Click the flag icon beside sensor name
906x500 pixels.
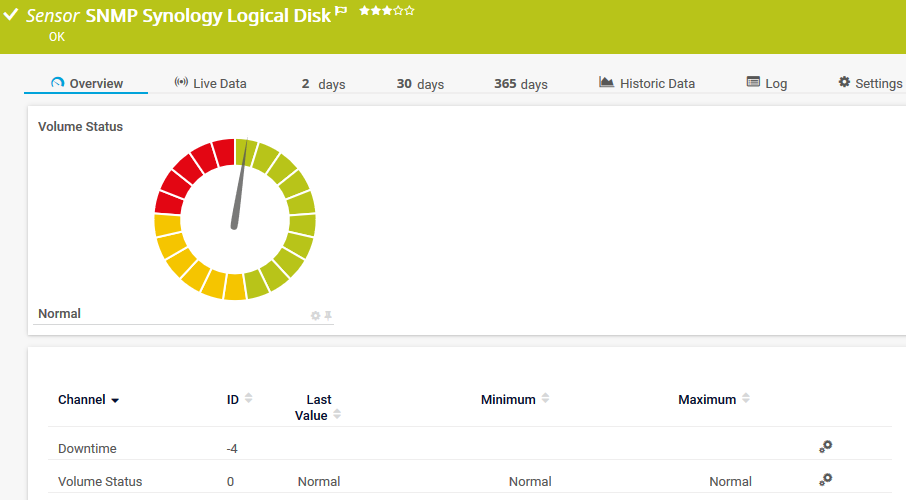coord(341,12)
